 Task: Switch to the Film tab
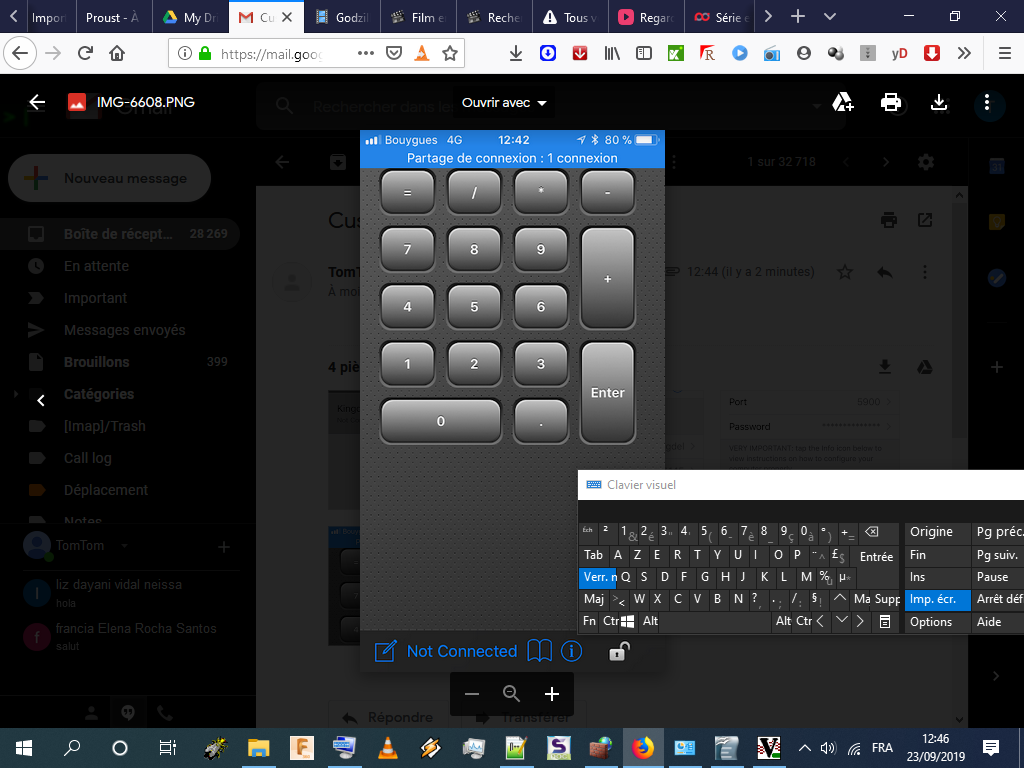click(418, 17)
